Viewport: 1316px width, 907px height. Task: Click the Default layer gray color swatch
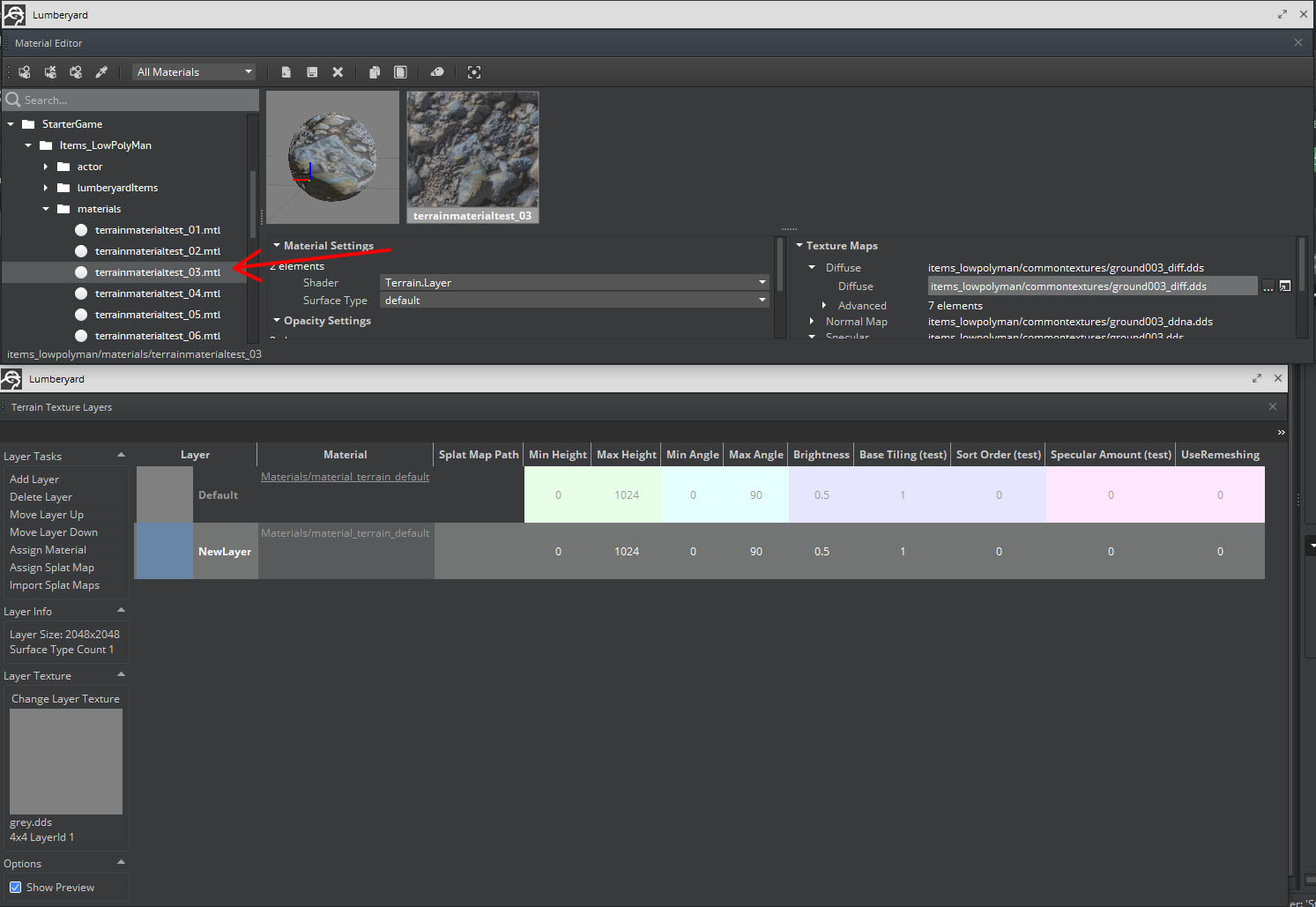[x=164, y=494]
